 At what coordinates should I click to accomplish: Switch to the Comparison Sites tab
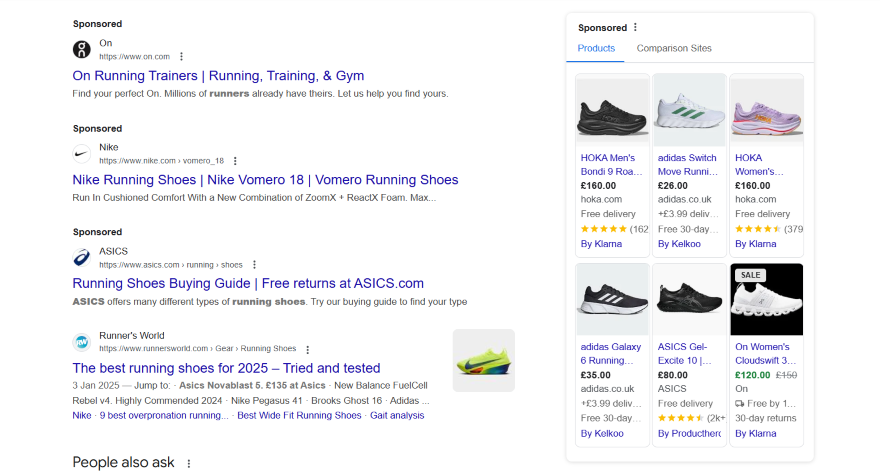674,48
